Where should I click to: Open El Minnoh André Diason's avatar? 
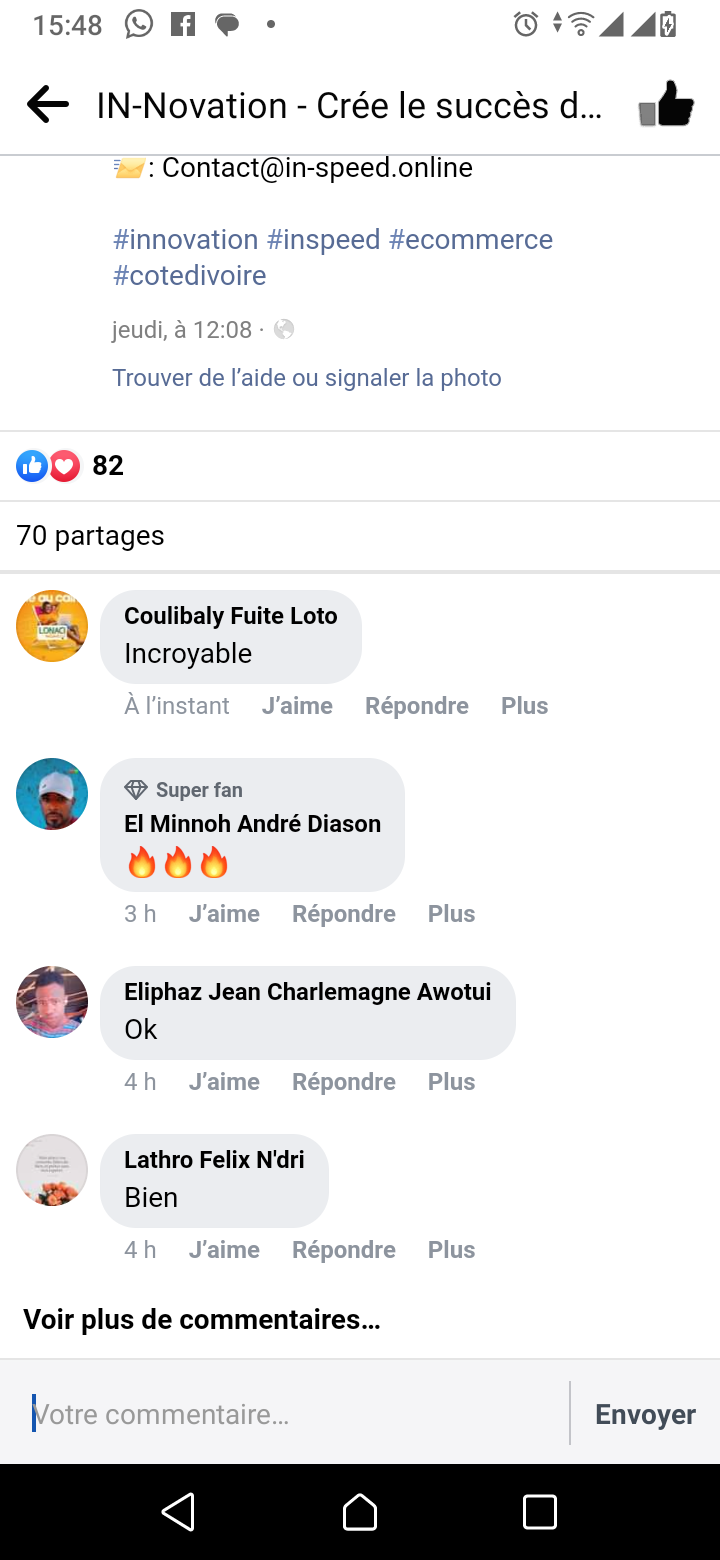pos(52,793)
